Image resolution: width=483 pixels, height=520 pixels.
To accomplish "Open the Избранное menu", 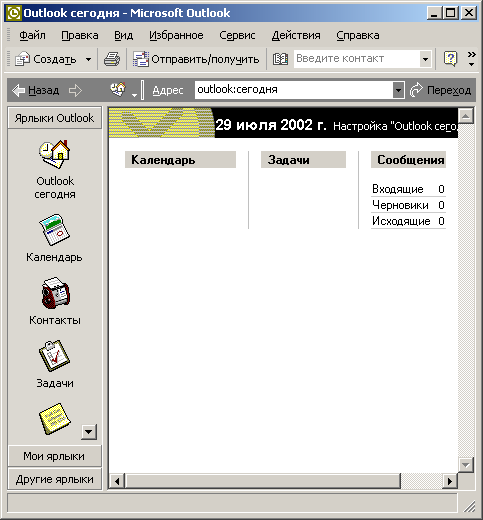I will (176, 35).
